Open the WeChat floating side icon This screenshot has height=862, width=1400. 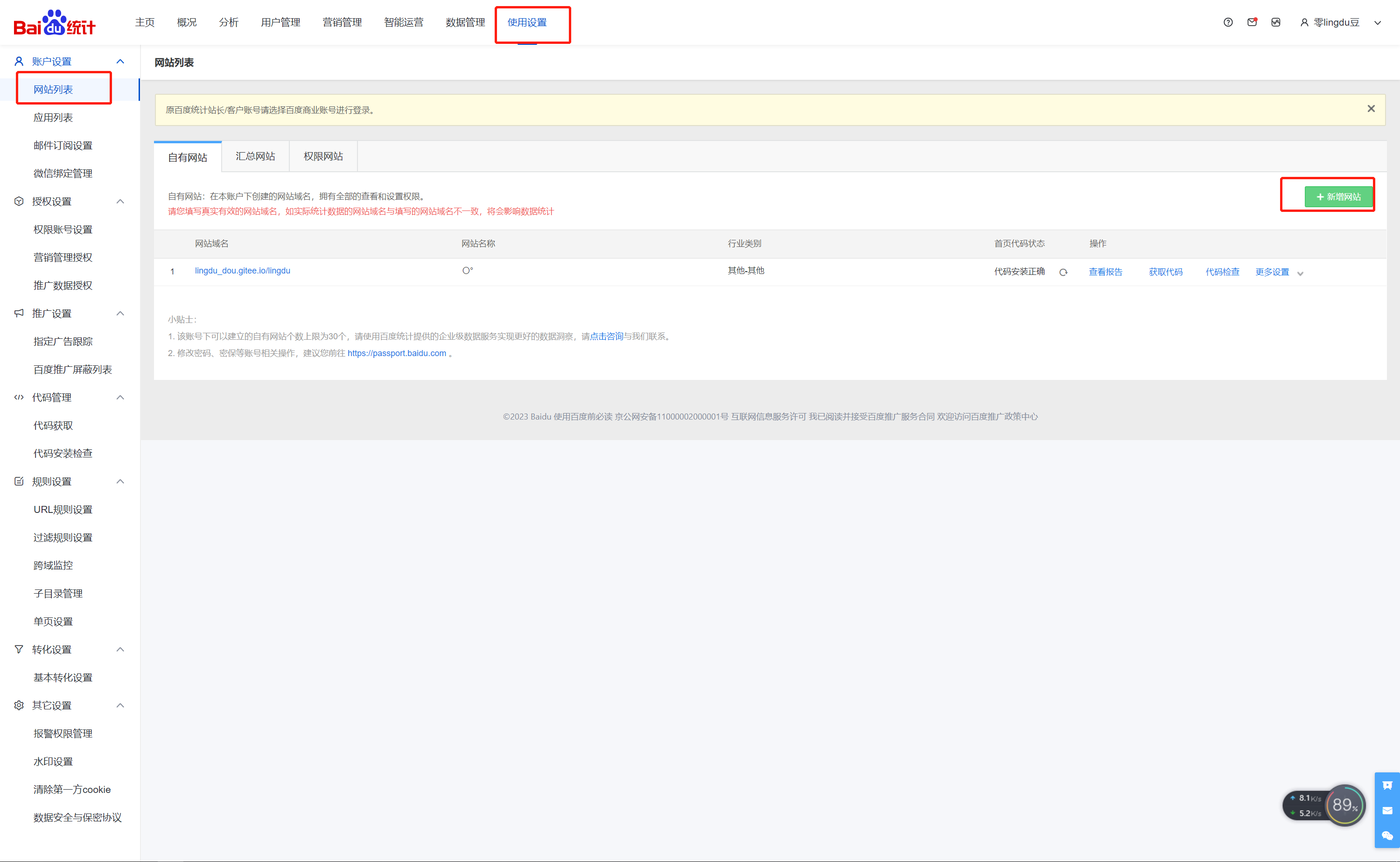pos(1387,836)
